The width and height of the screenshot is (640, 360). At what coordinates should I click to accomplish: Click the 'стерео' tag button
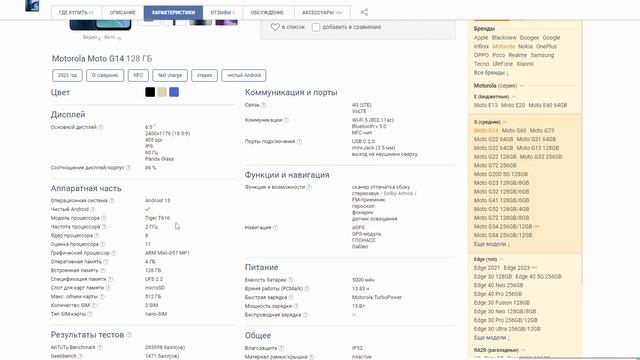204,76
